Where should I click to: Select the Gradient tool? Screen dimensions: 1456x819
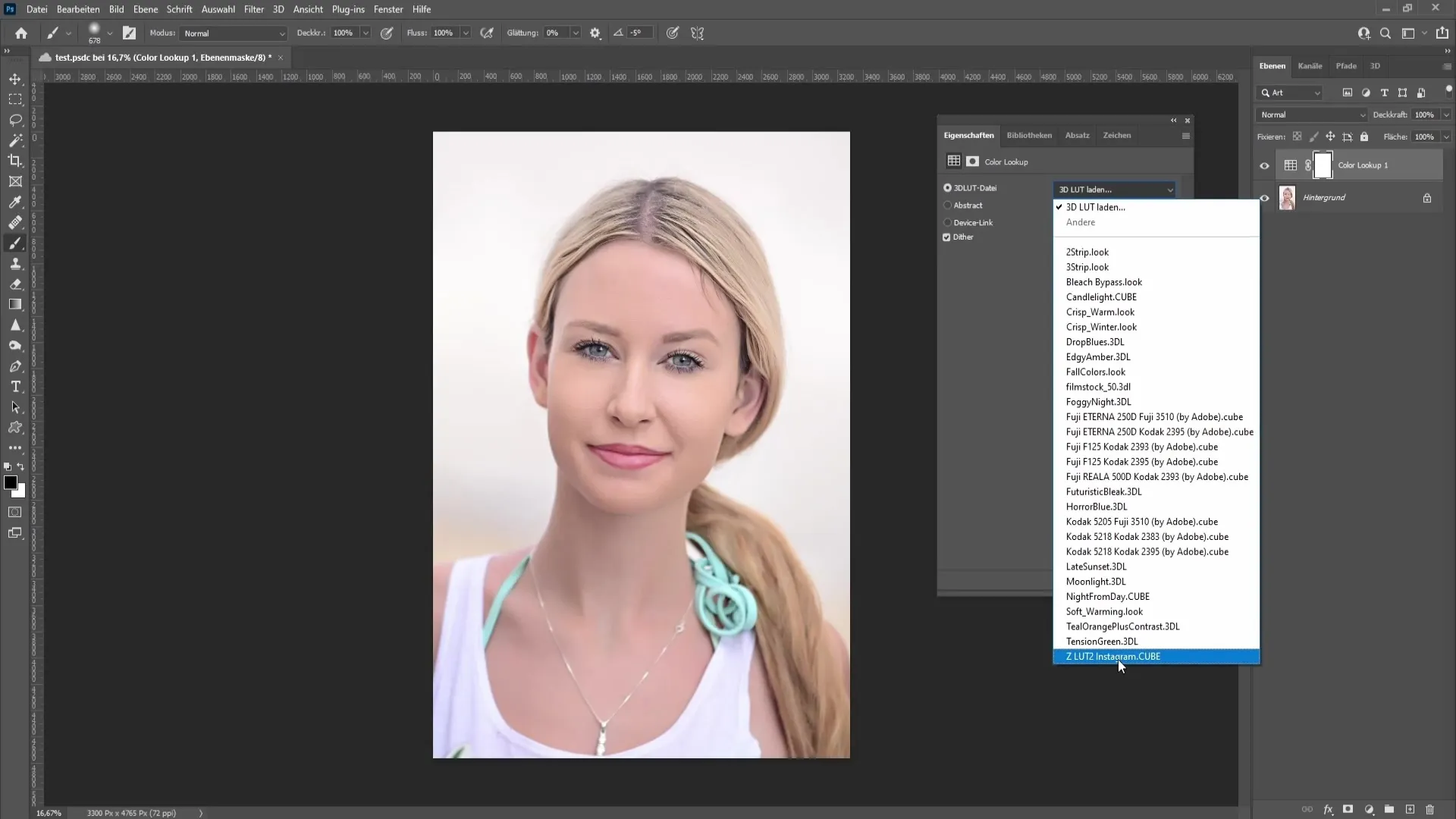(x=15, y=304)
